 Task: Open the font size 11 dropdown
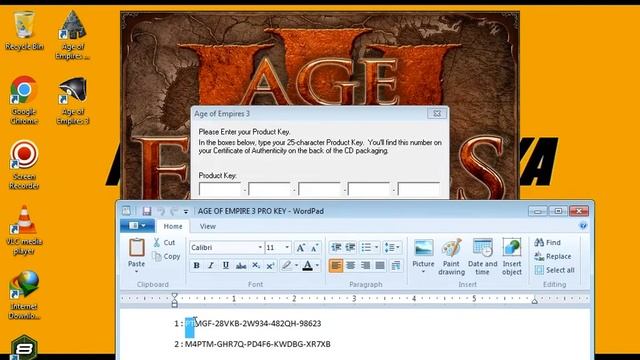point(287,247)
